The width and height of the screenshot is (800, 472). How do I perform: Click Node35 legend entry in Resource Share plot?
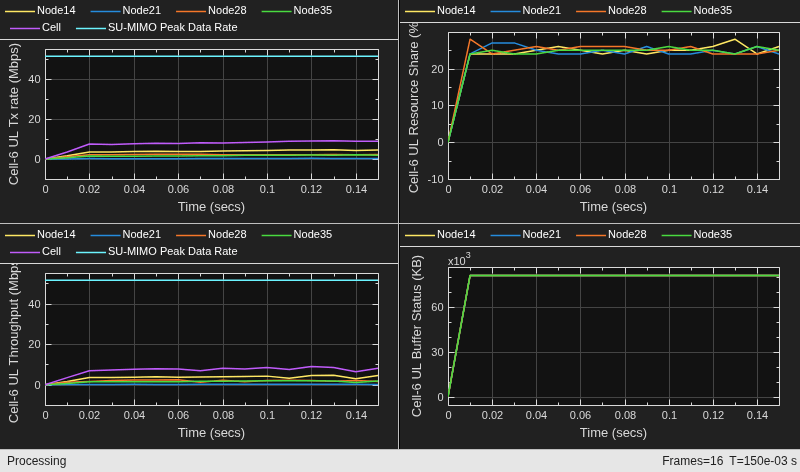(696, 10)
